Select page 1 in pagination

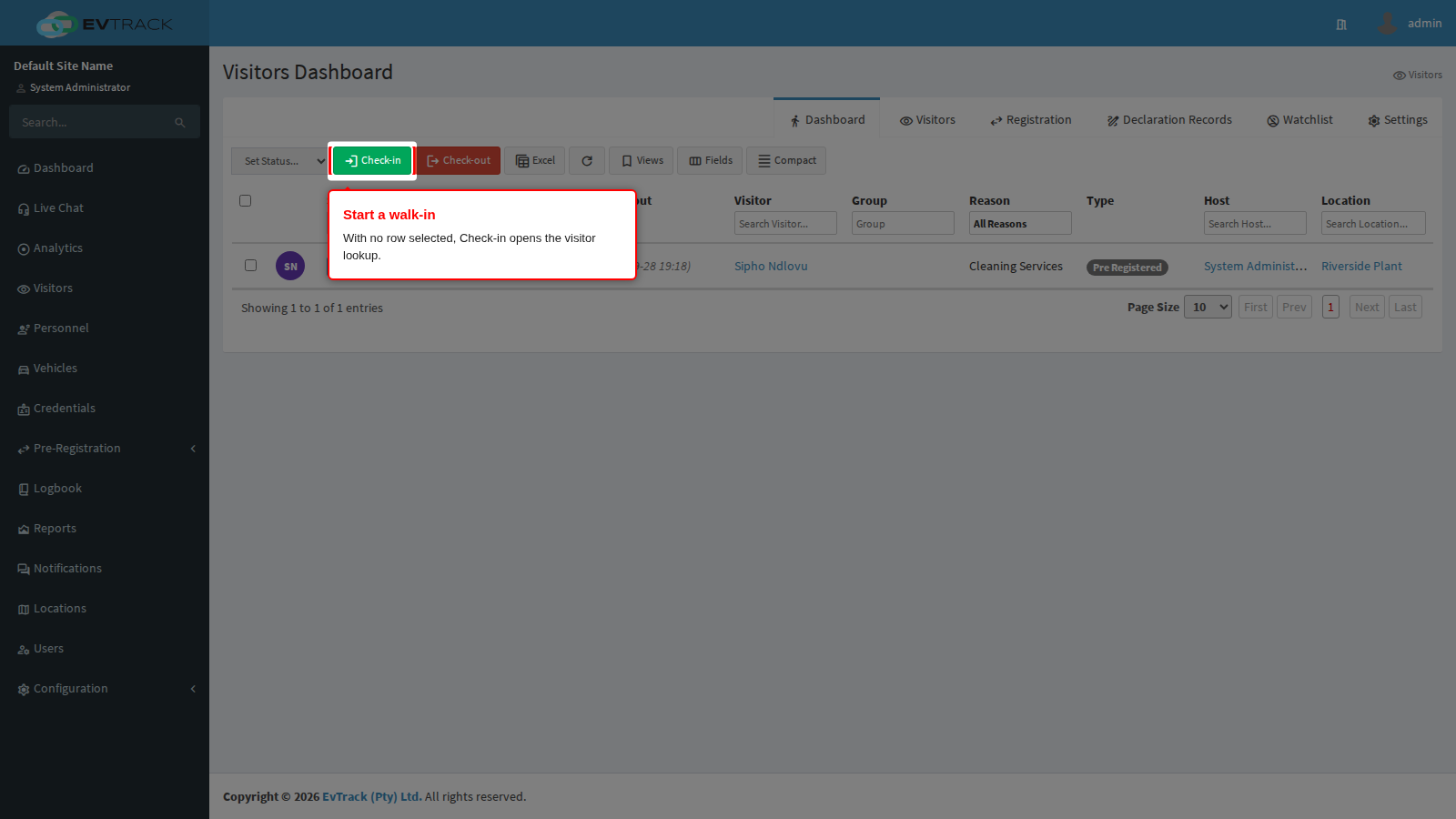(x=1330, y=308)
